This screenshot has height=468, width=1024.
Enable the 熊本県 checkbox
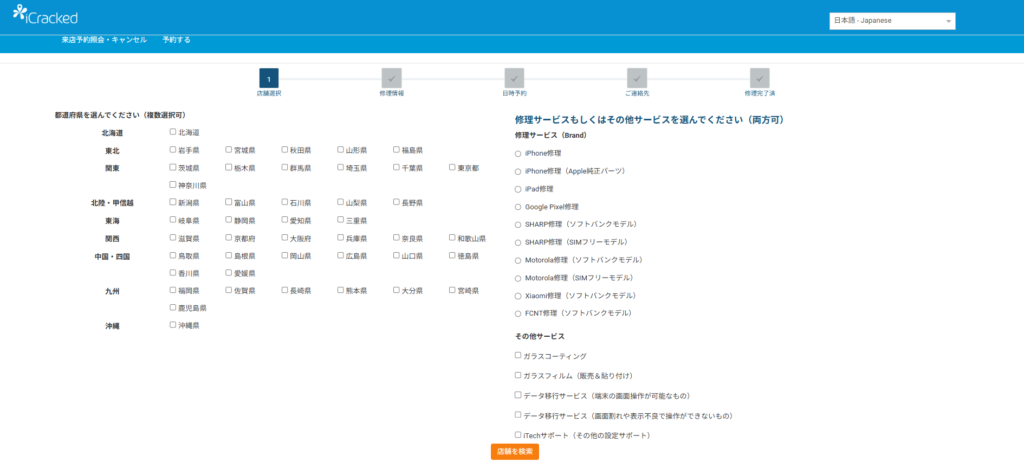(340, 290)
